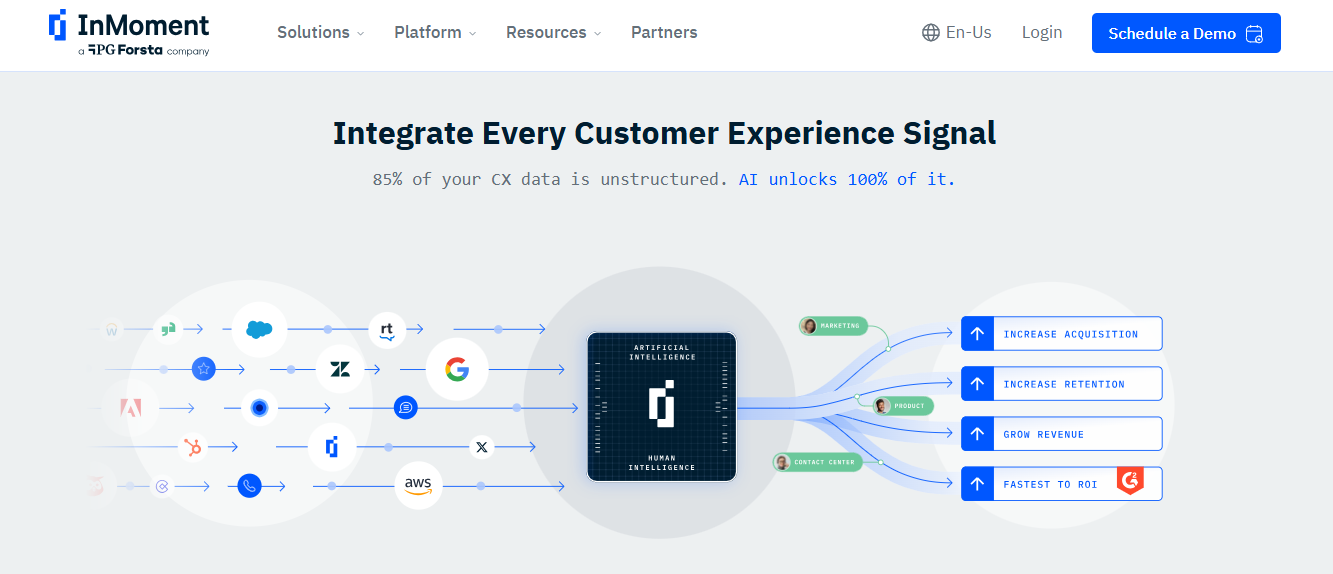1333x574 pixels.
Task: Click the Adobe icon
Action: tap(131, 408)
